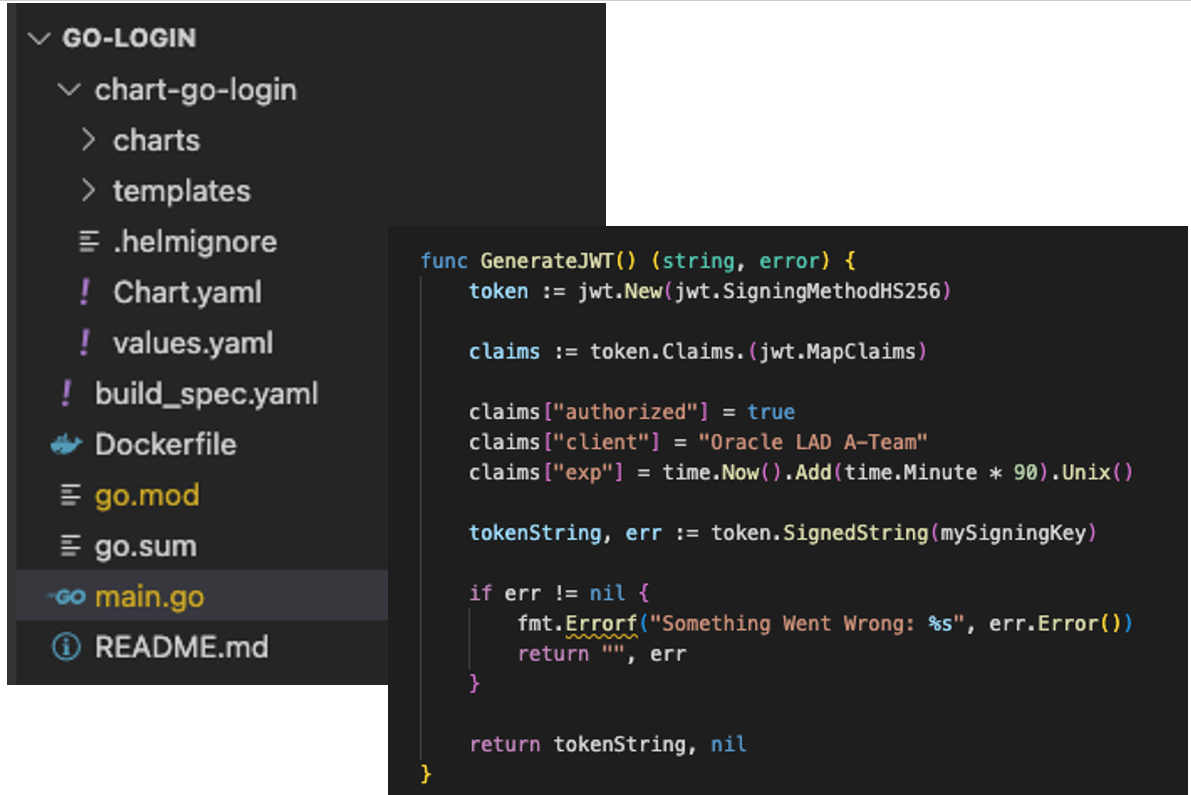Click the SignedString method call

pos(856,533)
